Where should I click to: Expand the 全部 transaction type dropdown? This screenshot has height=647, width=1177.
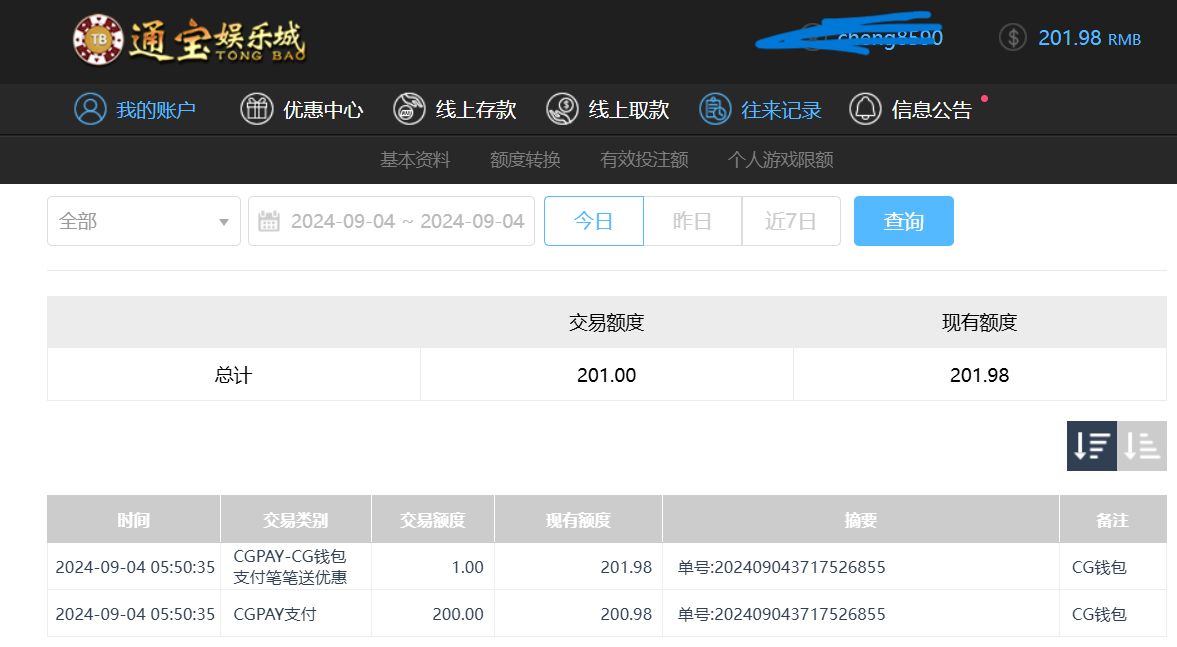pos(143,221)
